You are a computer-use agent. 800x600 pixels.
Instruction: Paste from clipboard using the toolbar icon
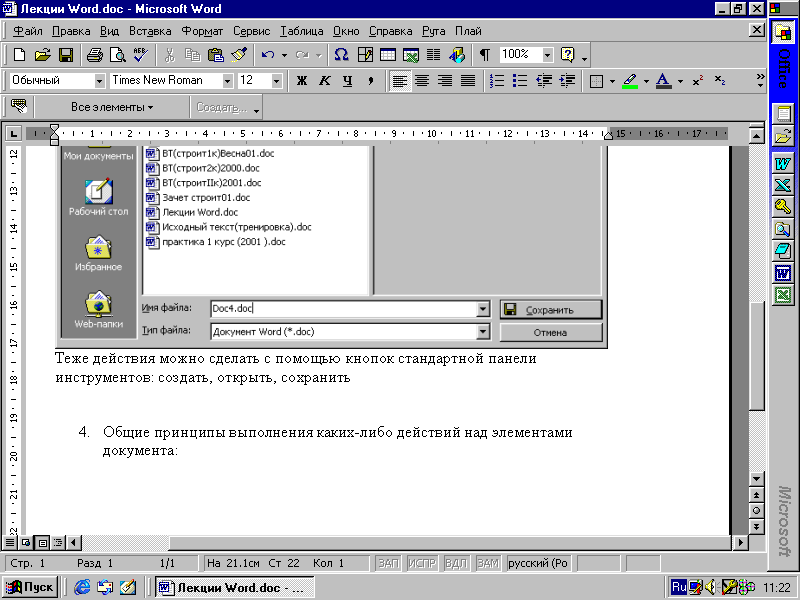[x=216, y=55]
